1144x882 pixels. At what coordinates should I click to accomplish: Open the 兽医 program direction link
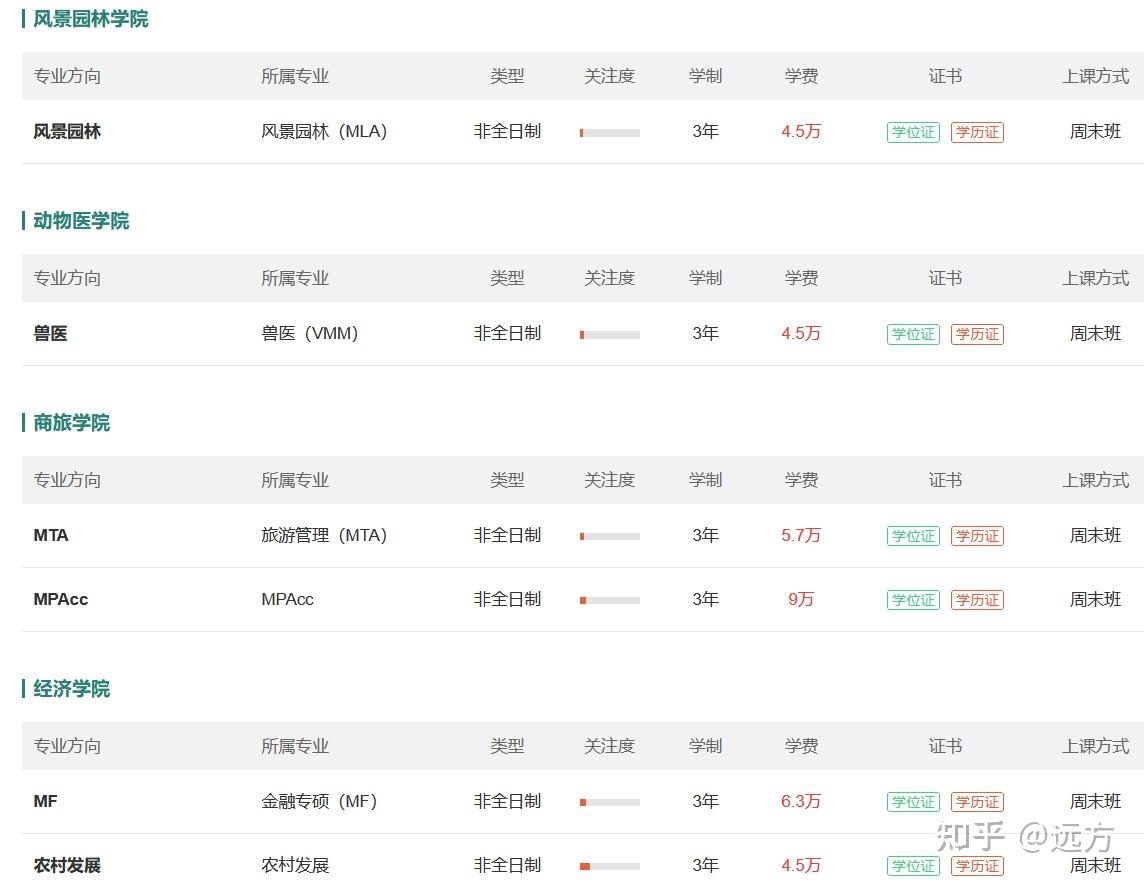point(50,333)
